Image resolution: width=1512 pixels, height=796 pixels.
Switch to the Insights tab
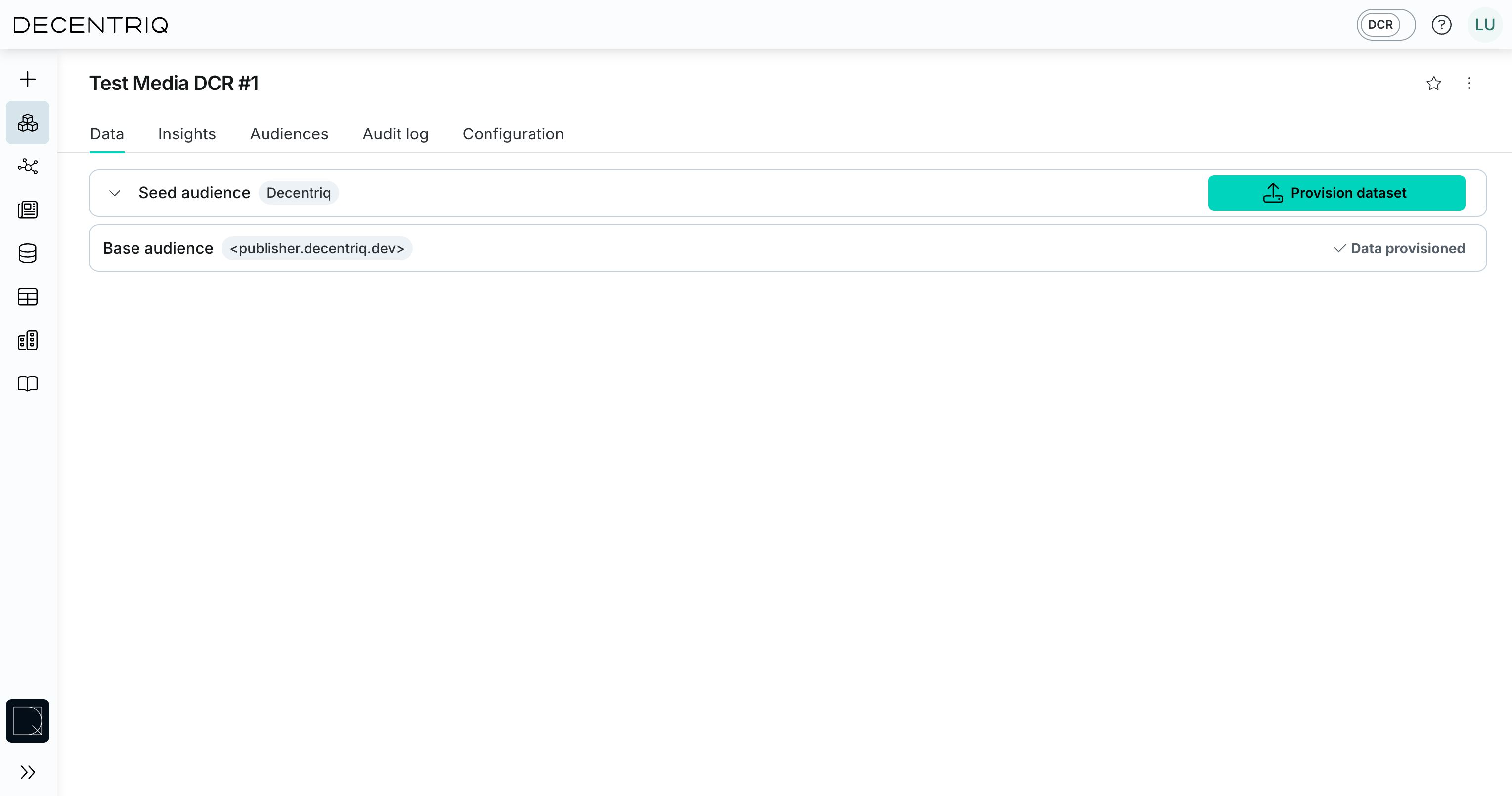[x=187, y=134]
